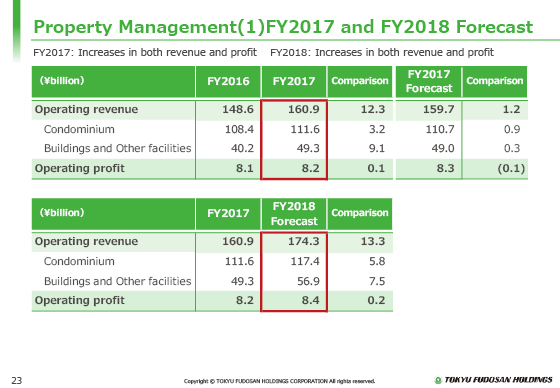The image size is (560, 388).
Task: Click the Tokyu Fudosan Holdings logo
Action: point(494,380)
